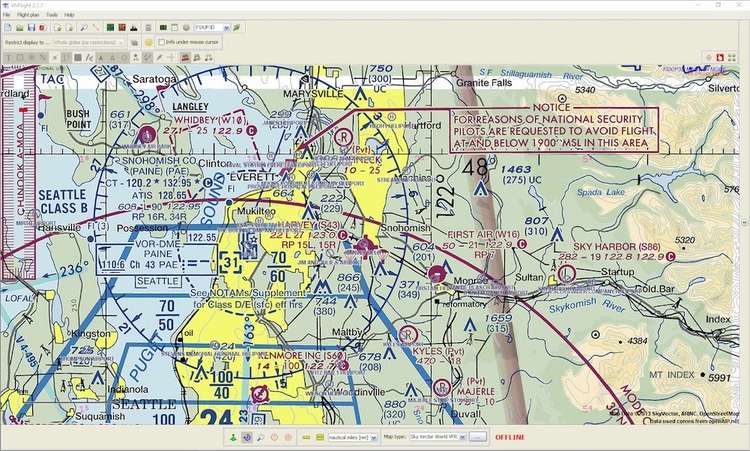Click the 'Spada Lake' map label
Screen dimensions: 750x451
pyautogui.click(x=601, y=192)
